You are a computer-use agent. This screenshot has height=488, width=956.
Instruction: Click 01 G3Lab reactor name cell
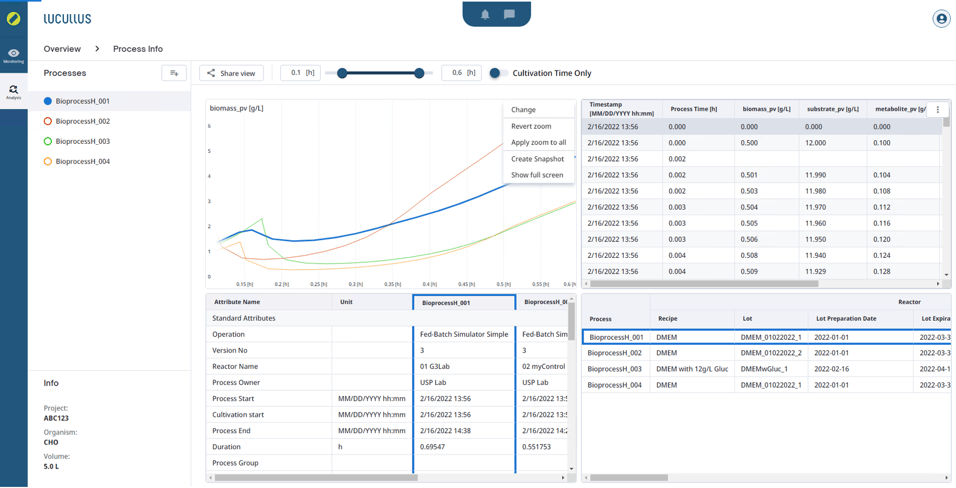[464, 367]
